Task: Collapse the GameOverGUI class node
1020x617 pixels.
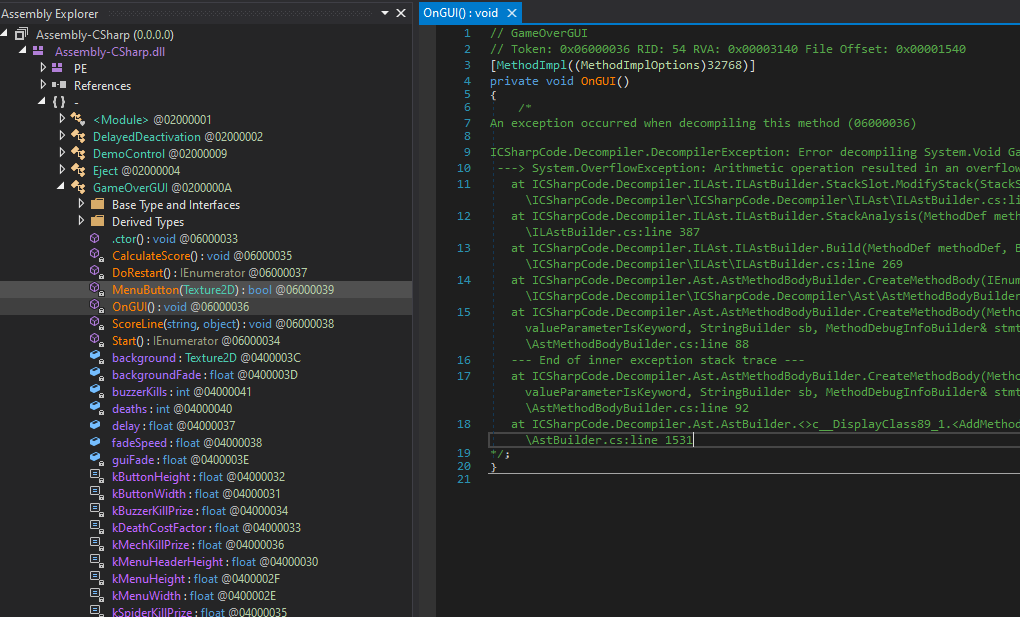Action: 61,188
